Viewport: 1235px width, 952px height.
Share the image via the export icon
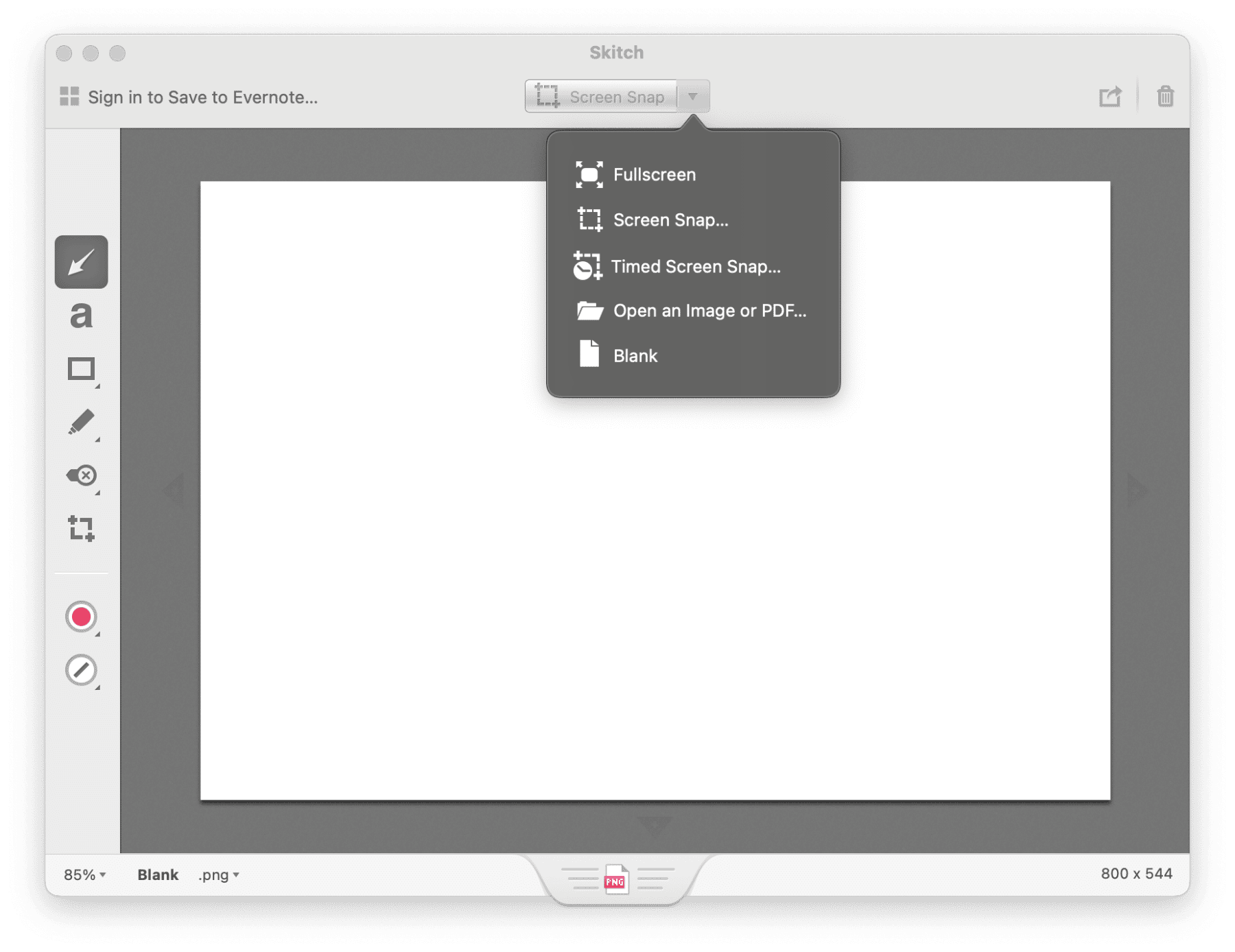point(1111,96)
